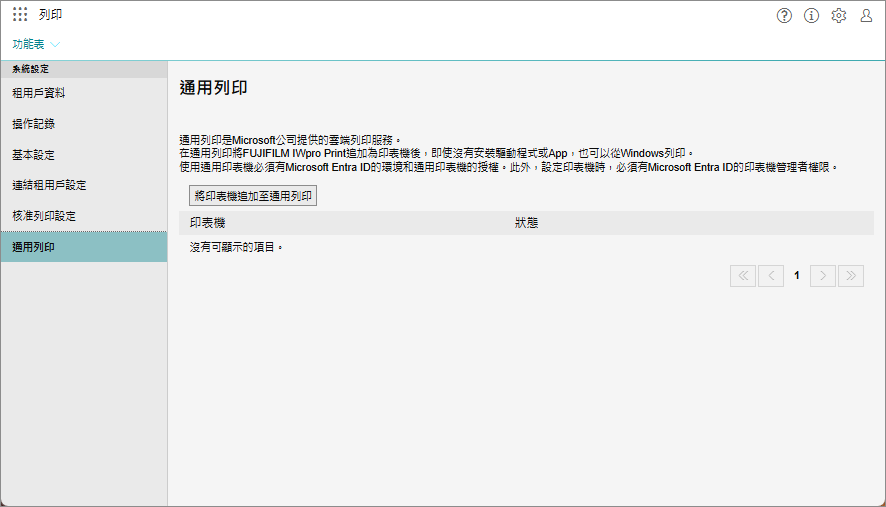886x507 pixels.
Task: Open 核准列印設定 in sidebar
Action: click(44, 216)
